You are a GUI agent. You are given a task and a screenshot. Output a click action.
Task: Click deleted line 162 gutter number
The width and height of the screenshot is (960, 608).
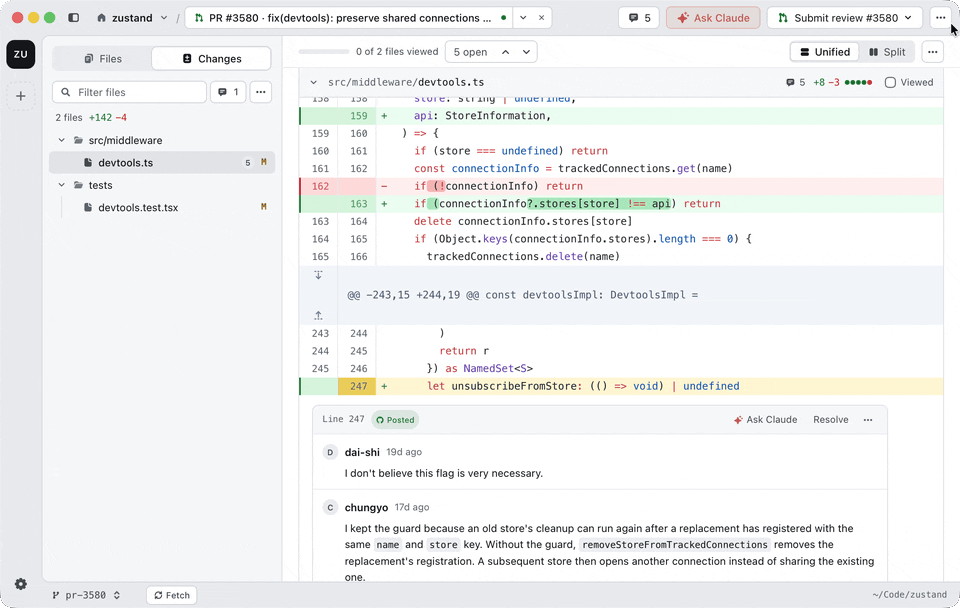[x=320, y=186]
